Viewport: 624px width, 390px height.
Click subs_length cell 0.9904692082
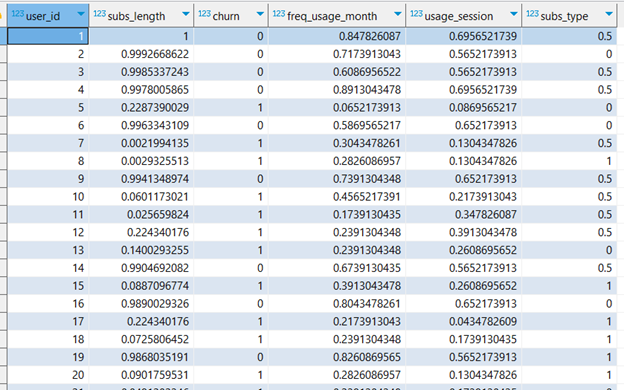point(141,268)
